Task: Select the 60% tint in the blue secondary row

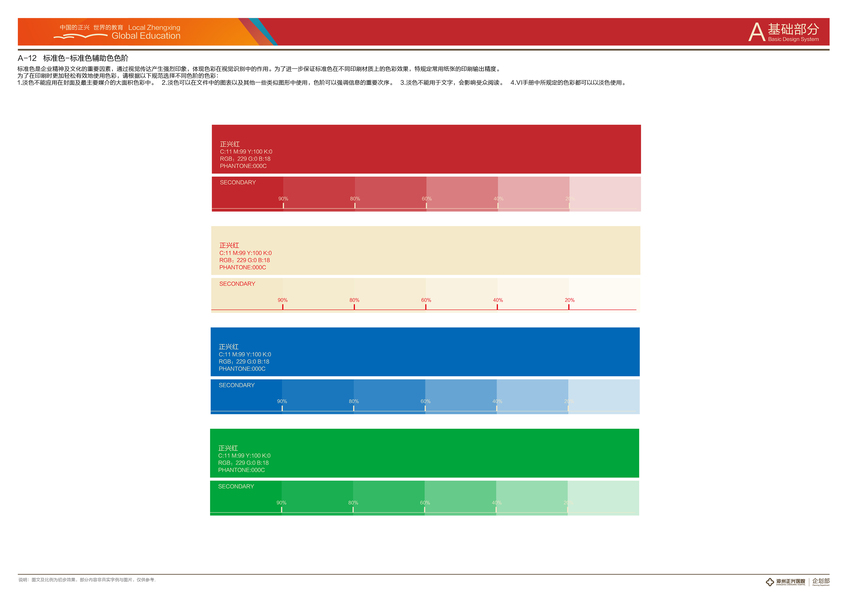Action: [x=461, y=397]
